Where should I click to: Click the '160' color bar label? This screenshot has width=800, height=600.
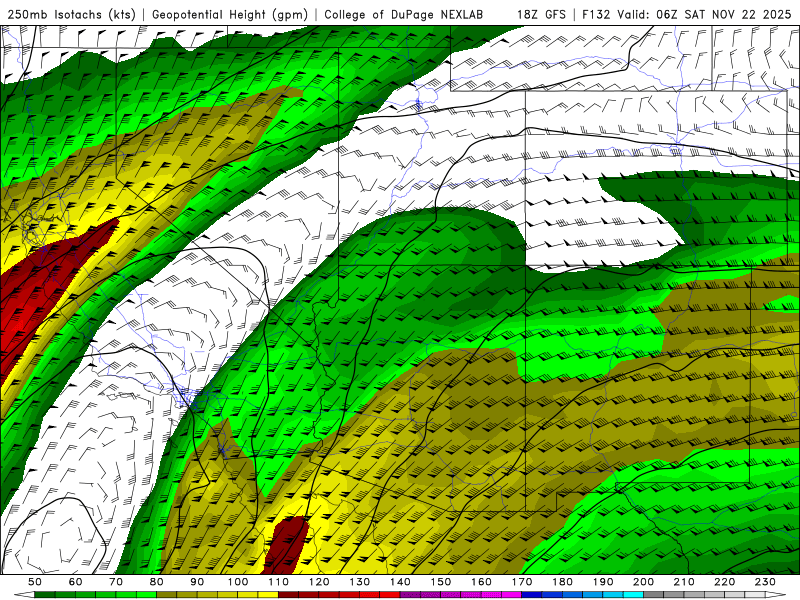click(481, 582)
